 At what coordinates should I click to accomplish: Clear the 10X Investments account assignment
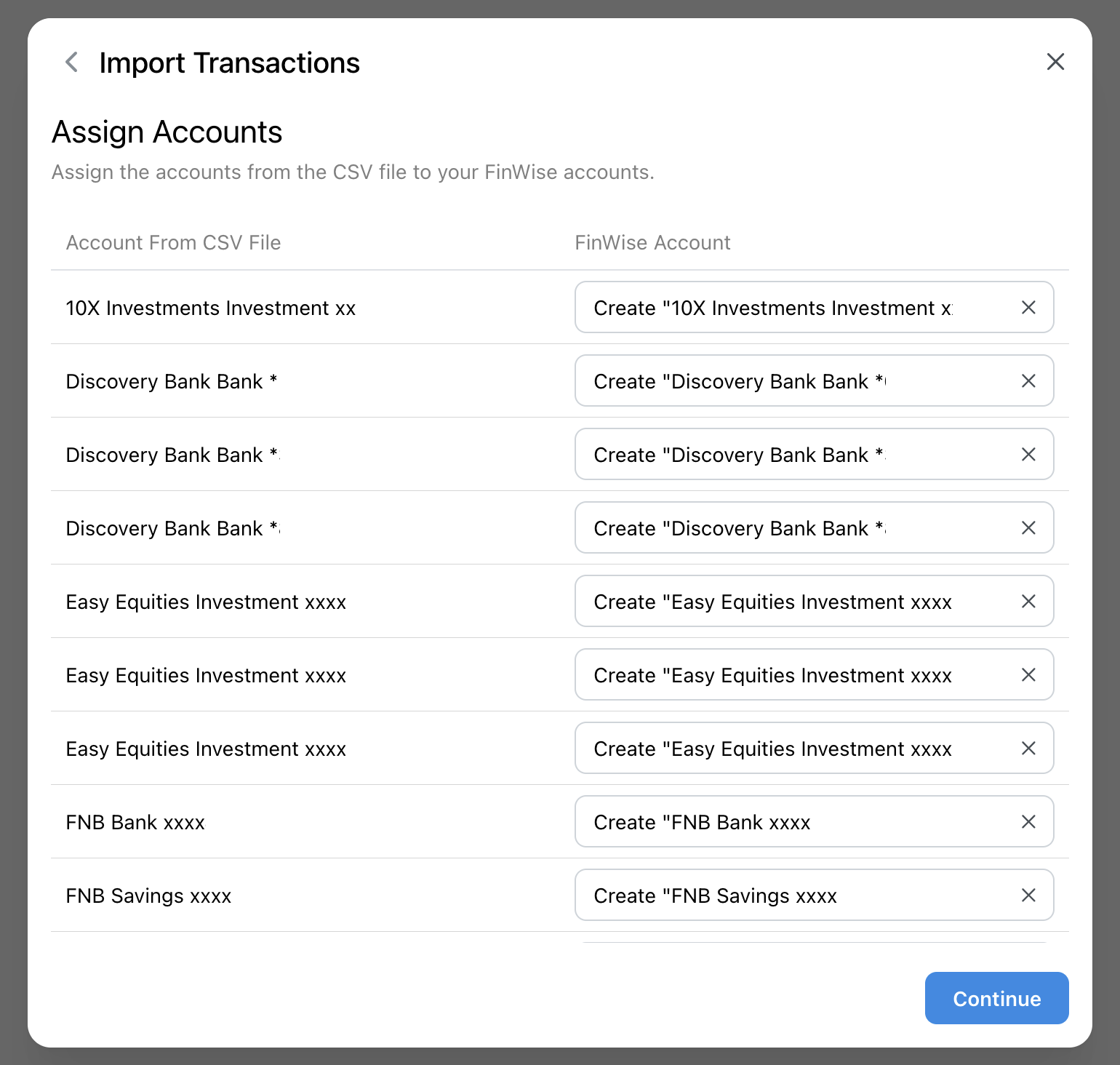(1028, 307)
